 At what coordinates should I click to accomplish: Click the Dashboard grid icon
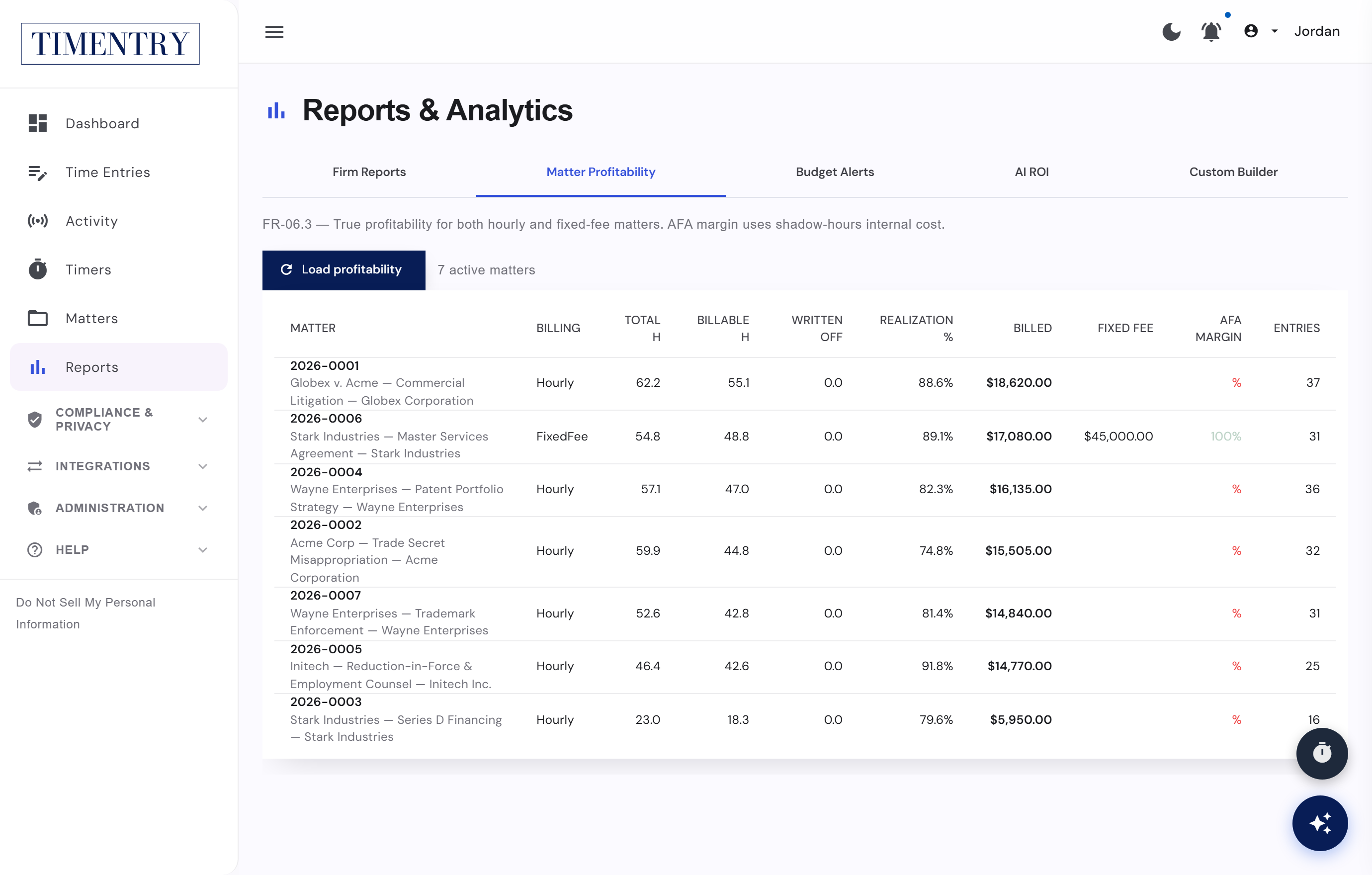pyautogui.click(x=38, y=123)
